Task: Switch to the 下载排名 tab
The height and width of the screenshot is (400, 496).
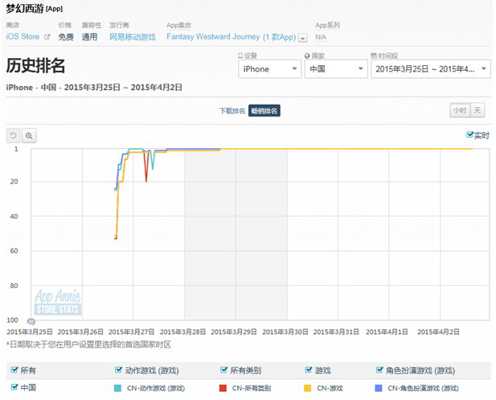Action: (x=232, y=111)
